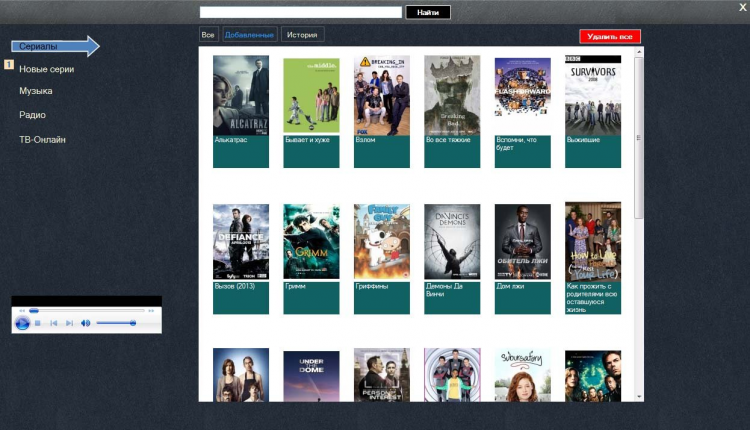This screenshot has width=750, height=430.
Task: Open the Alcatraz poster thumbnail
Action: point(241,95)
